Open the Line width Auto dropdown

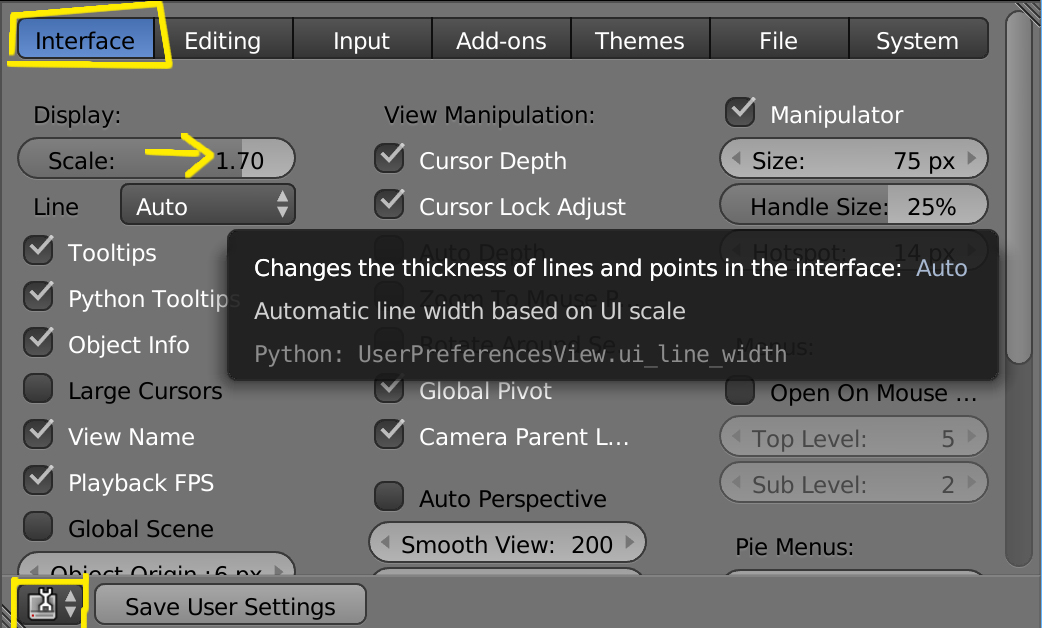coord(208,206)
